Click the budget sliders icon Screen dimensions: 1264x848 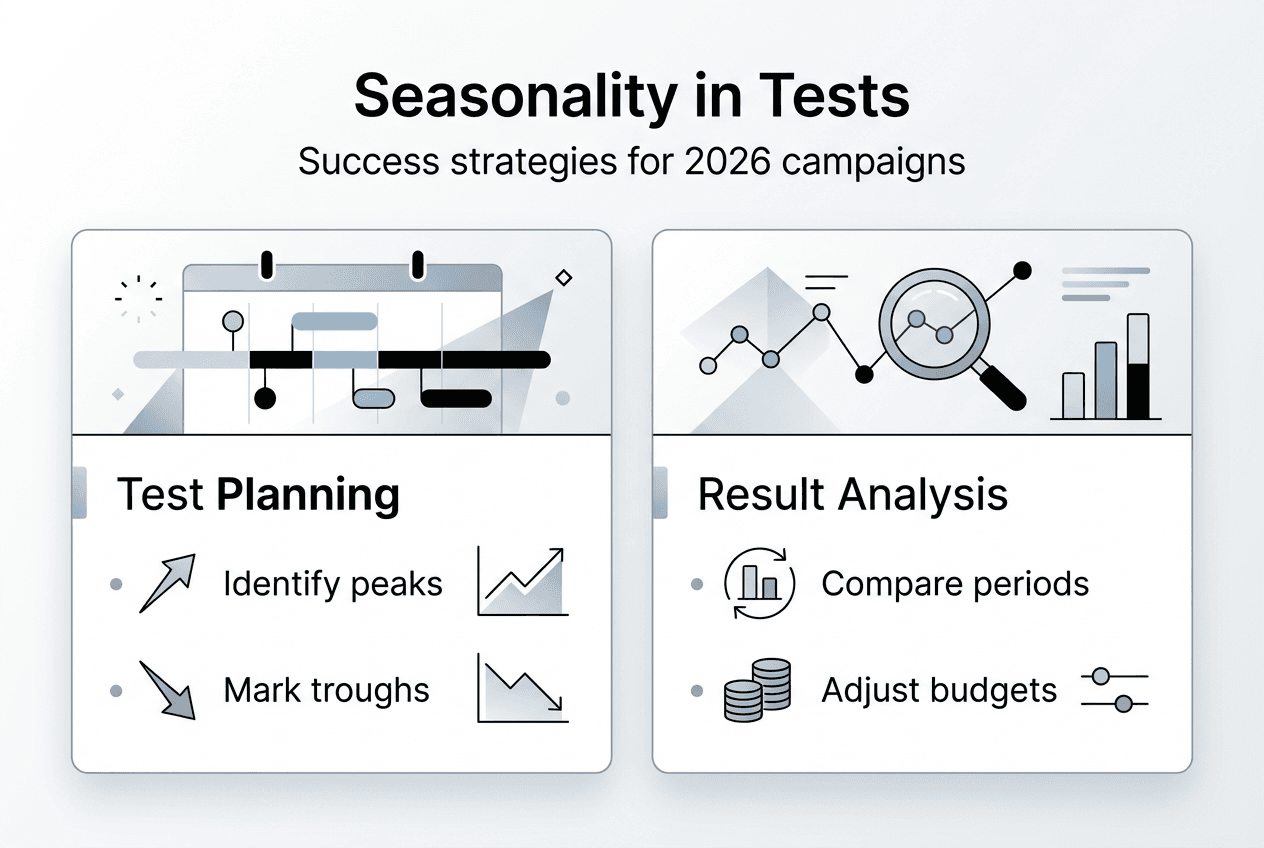pos(1114,690)
